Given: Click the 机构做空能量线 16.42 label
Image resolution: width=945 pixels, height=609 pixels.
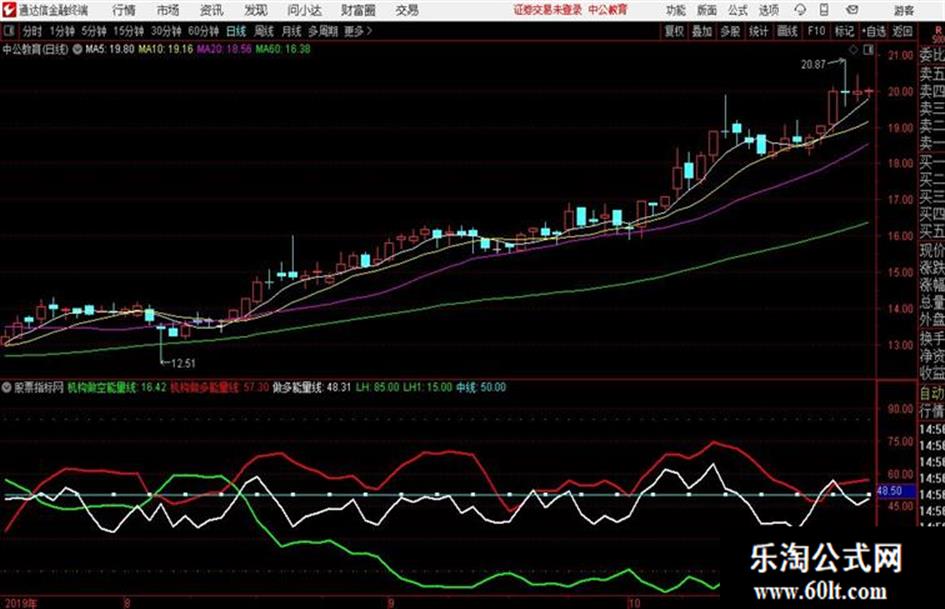Looking at the screenshot, I should (116, 388).
